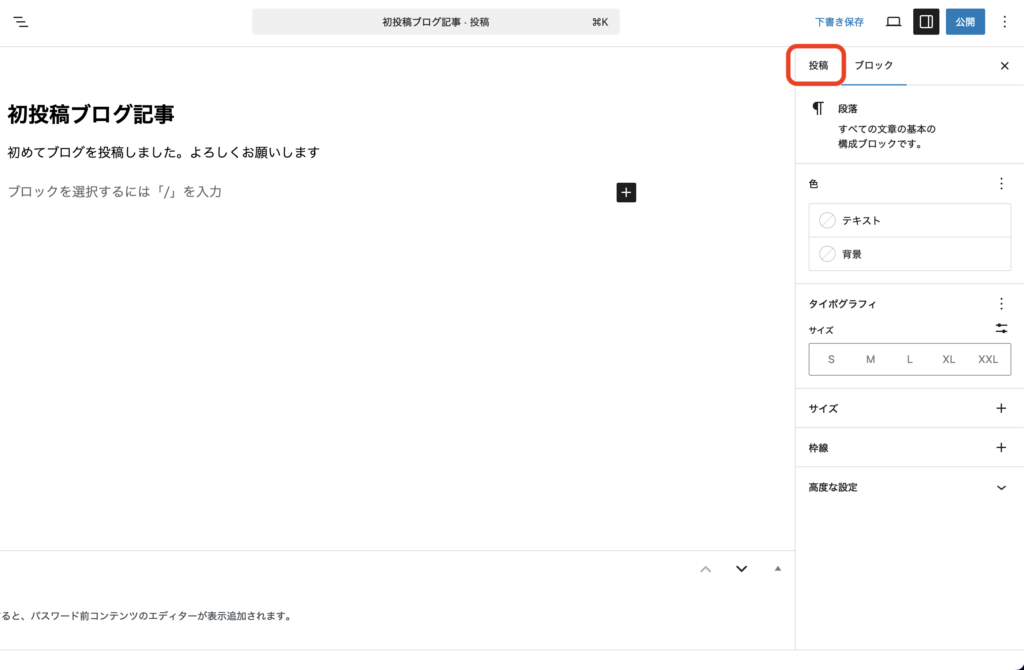
Task: Click the 公開 publish button
Action: [965, 22]
